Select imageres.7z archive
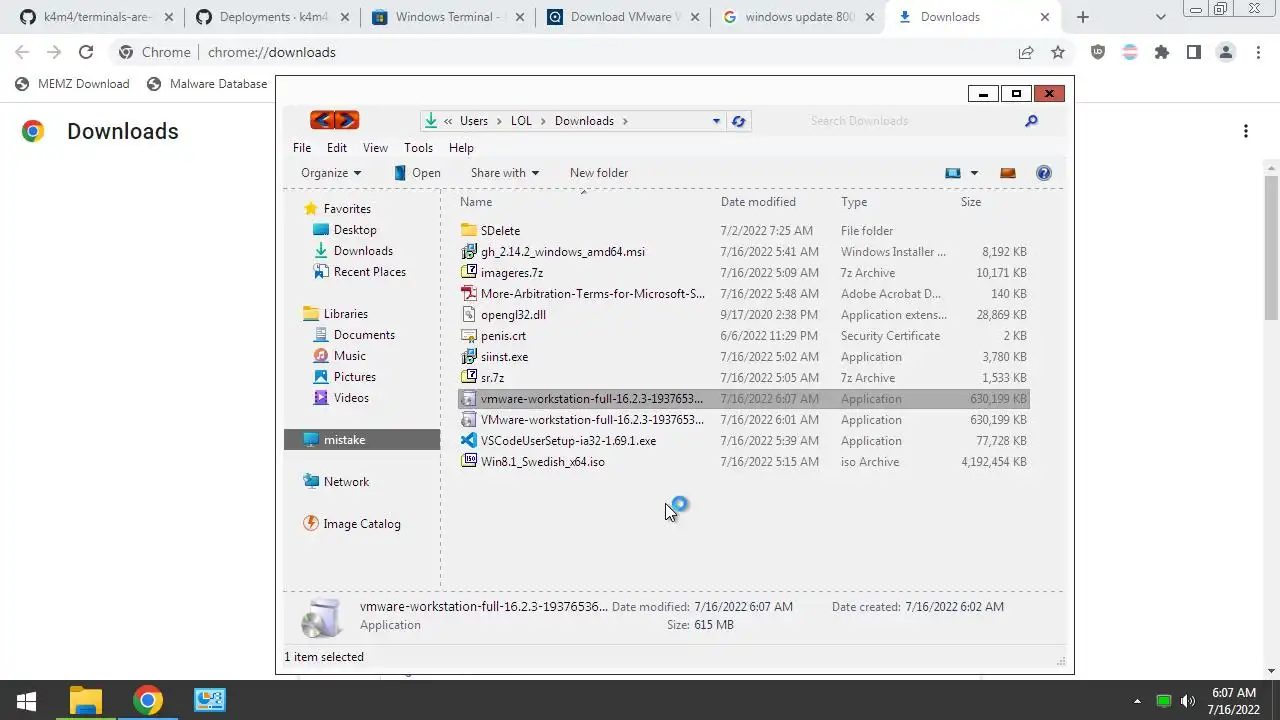 coord(743,273)
